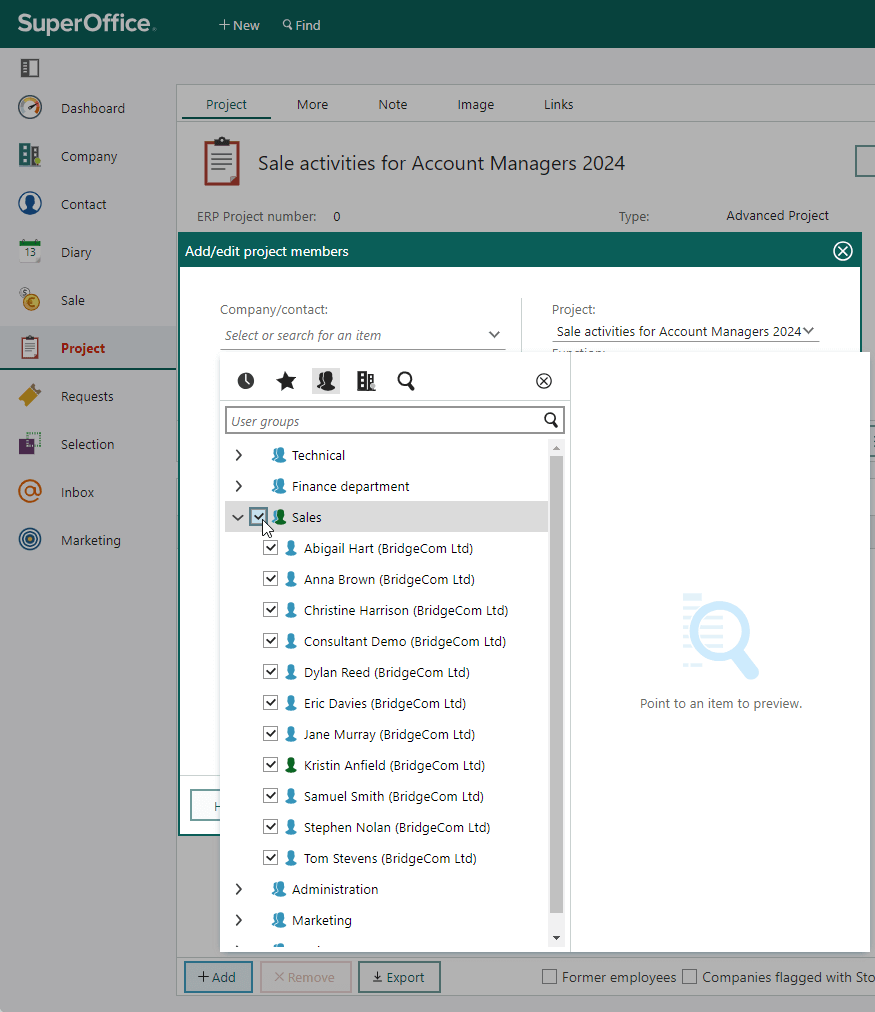This screenshot has width=875, height=1012.
Task: Click the User groups search field
Action: click(x=387, y=421)
